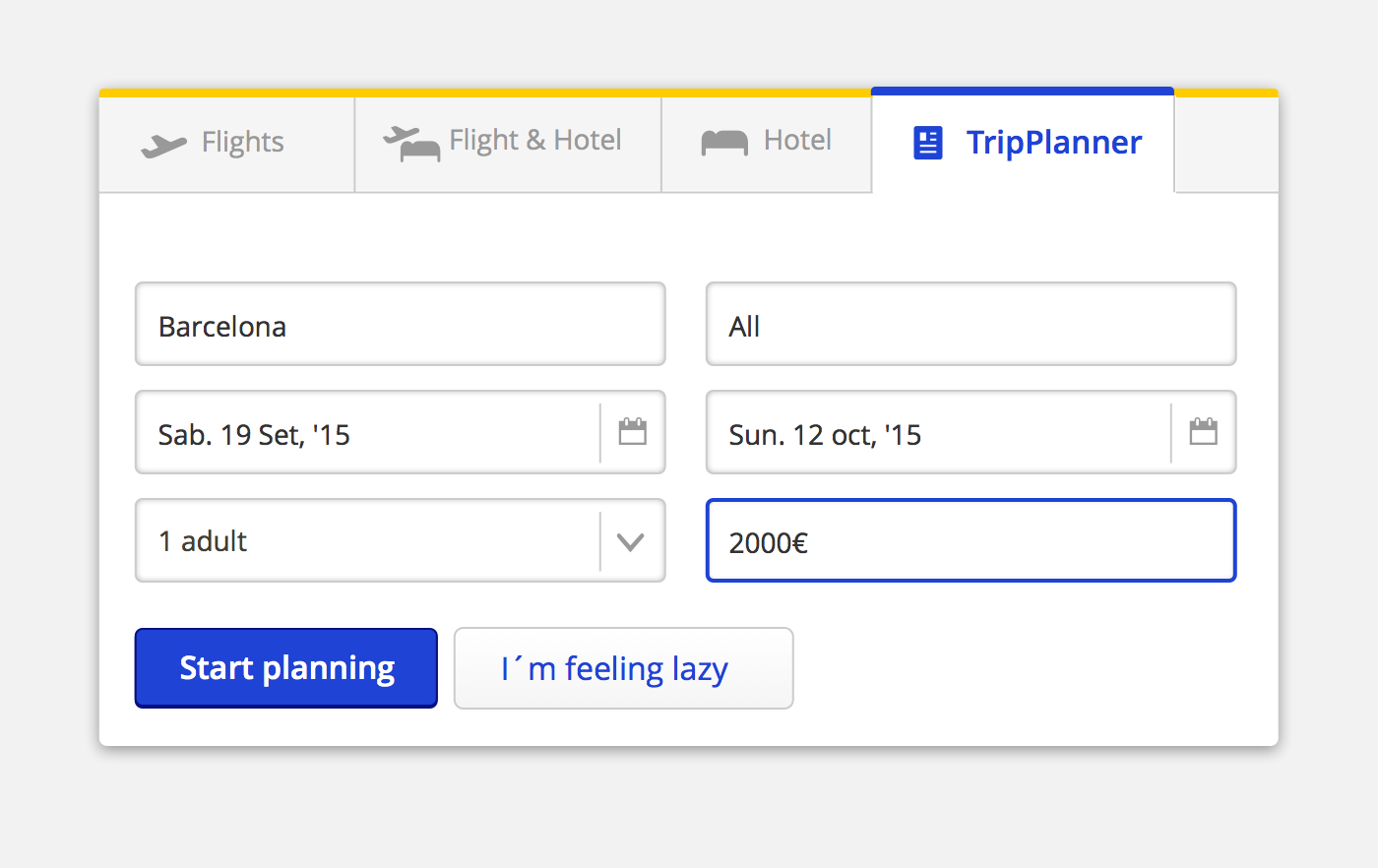Click the 2000€ budget field
1378x868 pixels.
click(971, 541)
